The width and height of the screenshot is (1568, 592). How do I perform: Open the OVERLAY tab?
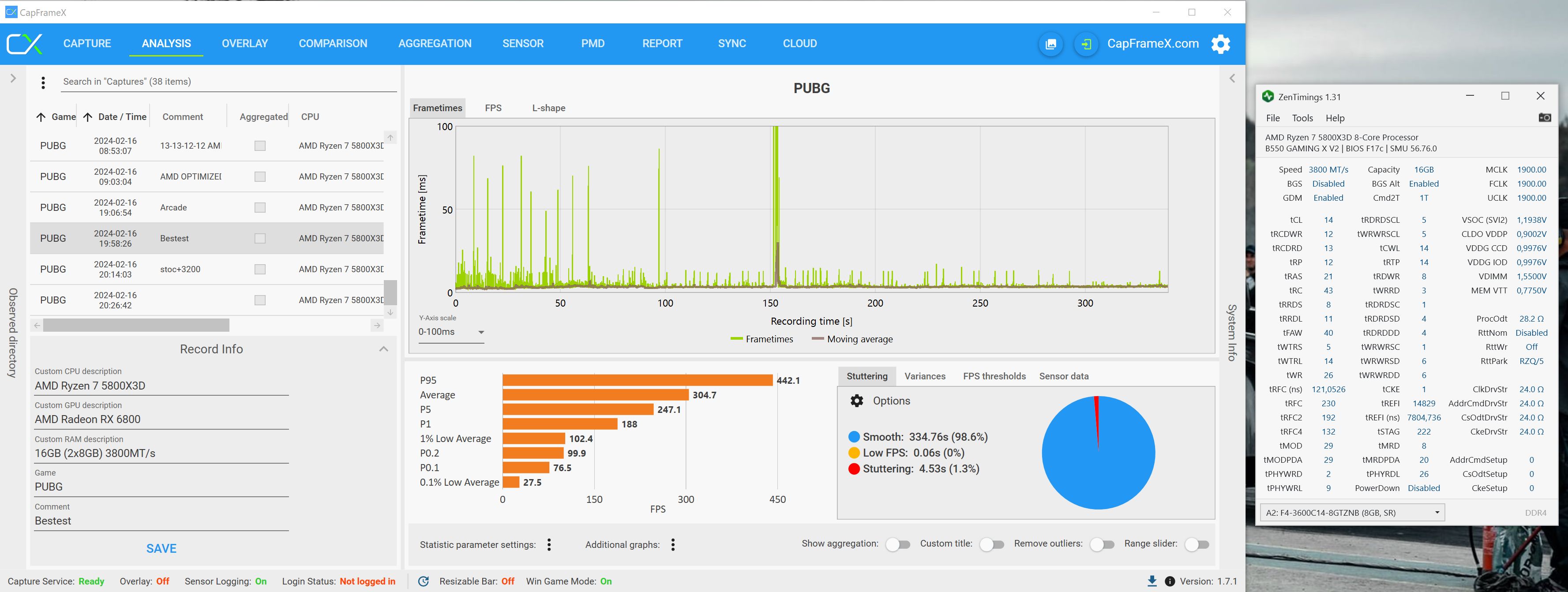[245, 44]
